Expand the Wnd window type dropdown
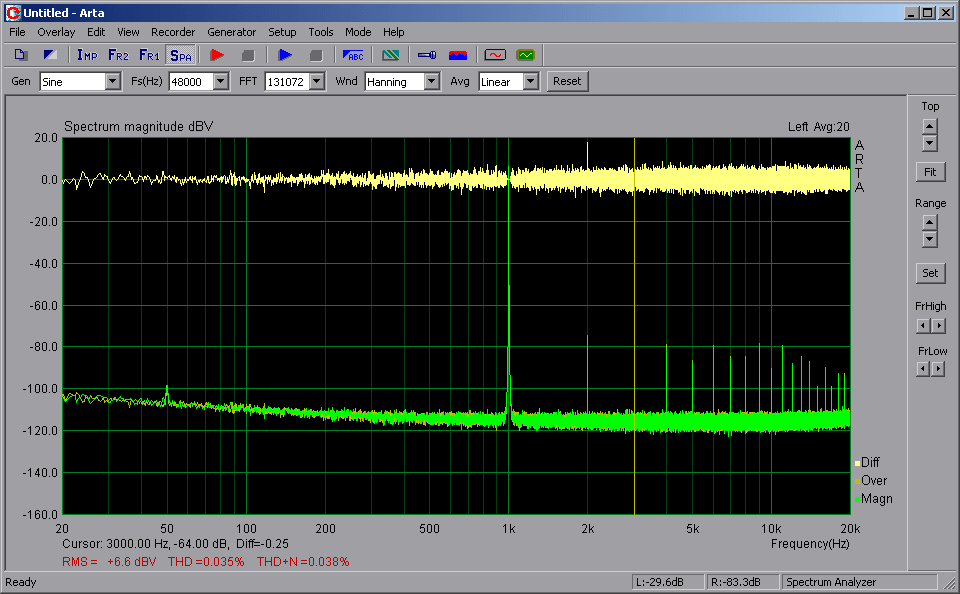This screenshot has height=594, width=960. 432,82
